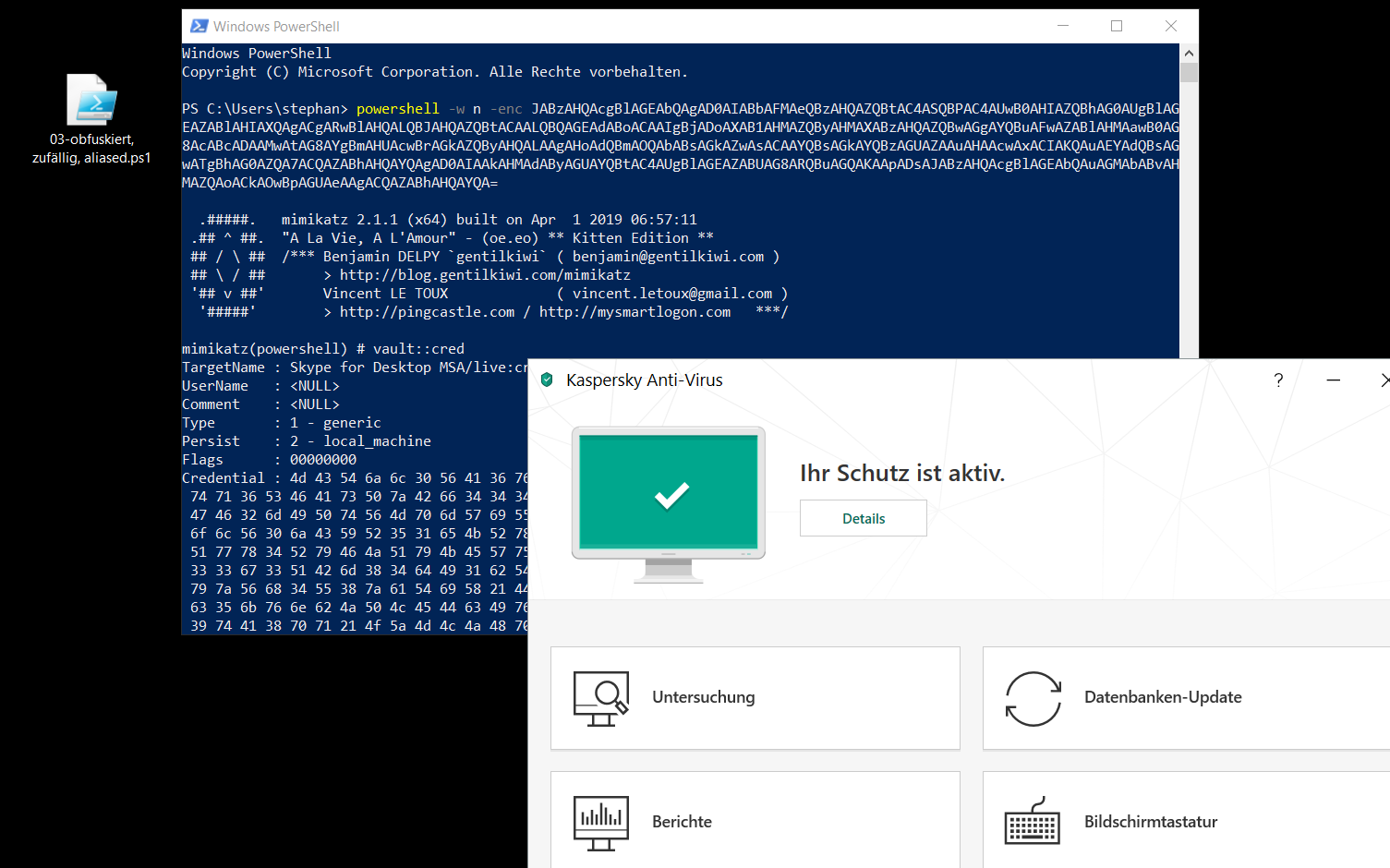Click the PowerShell vertical scrollbar thumb
The width and height of the screenshot is (1390, 868).
tap(1189, 73)
